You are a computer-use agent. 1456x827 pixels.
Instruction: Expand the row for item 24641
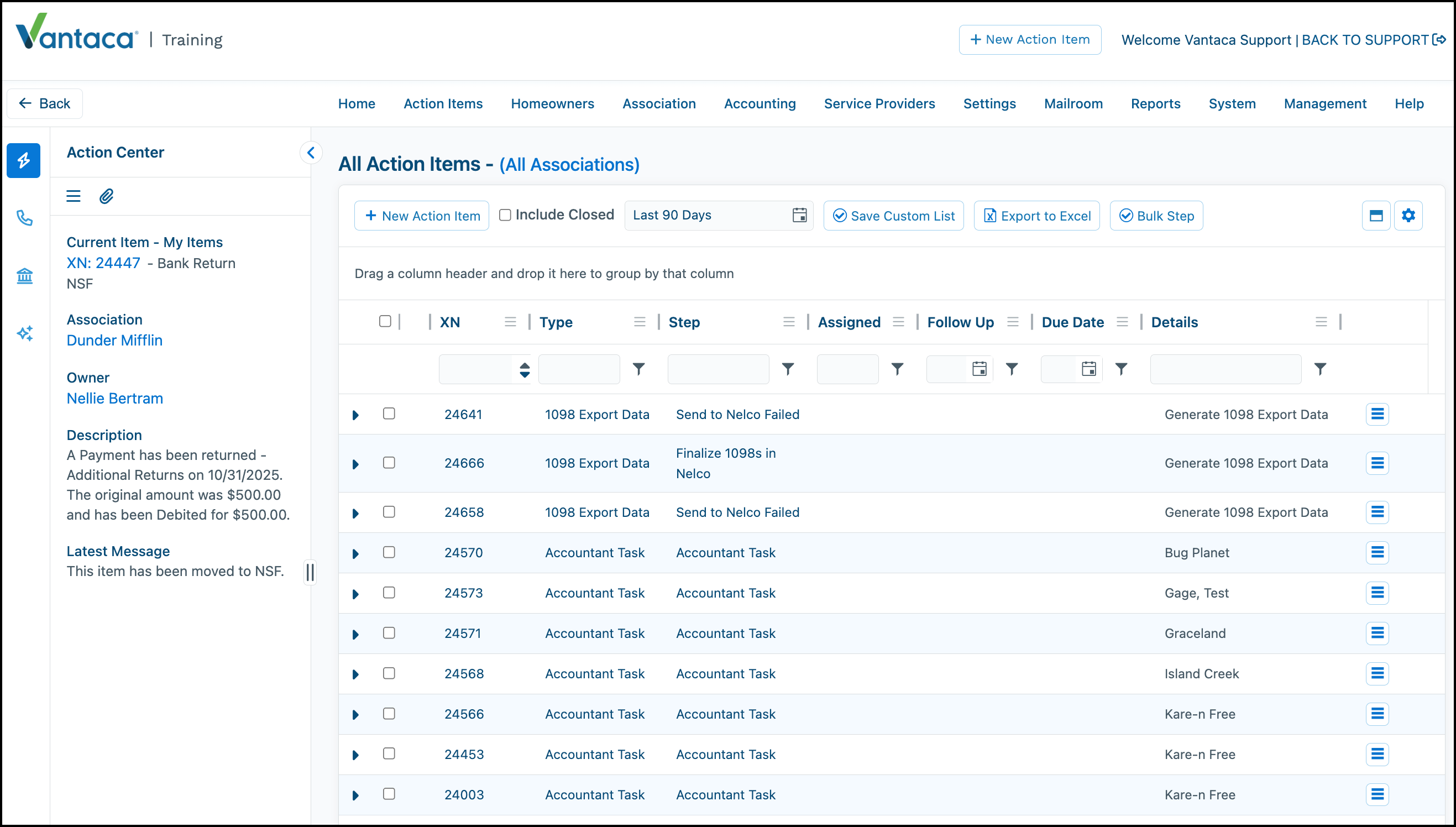[x=355, y=415]
